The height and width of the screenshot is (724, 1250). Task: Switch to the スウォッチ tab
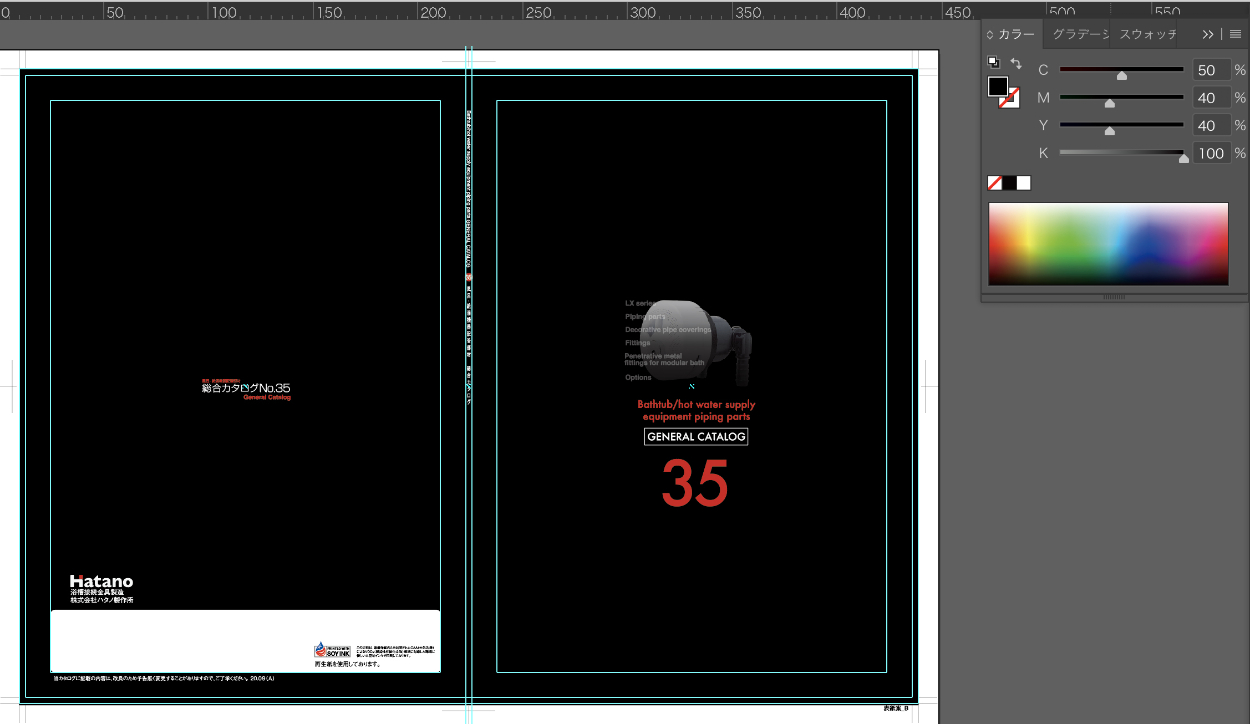click(x=1147, y=34)
